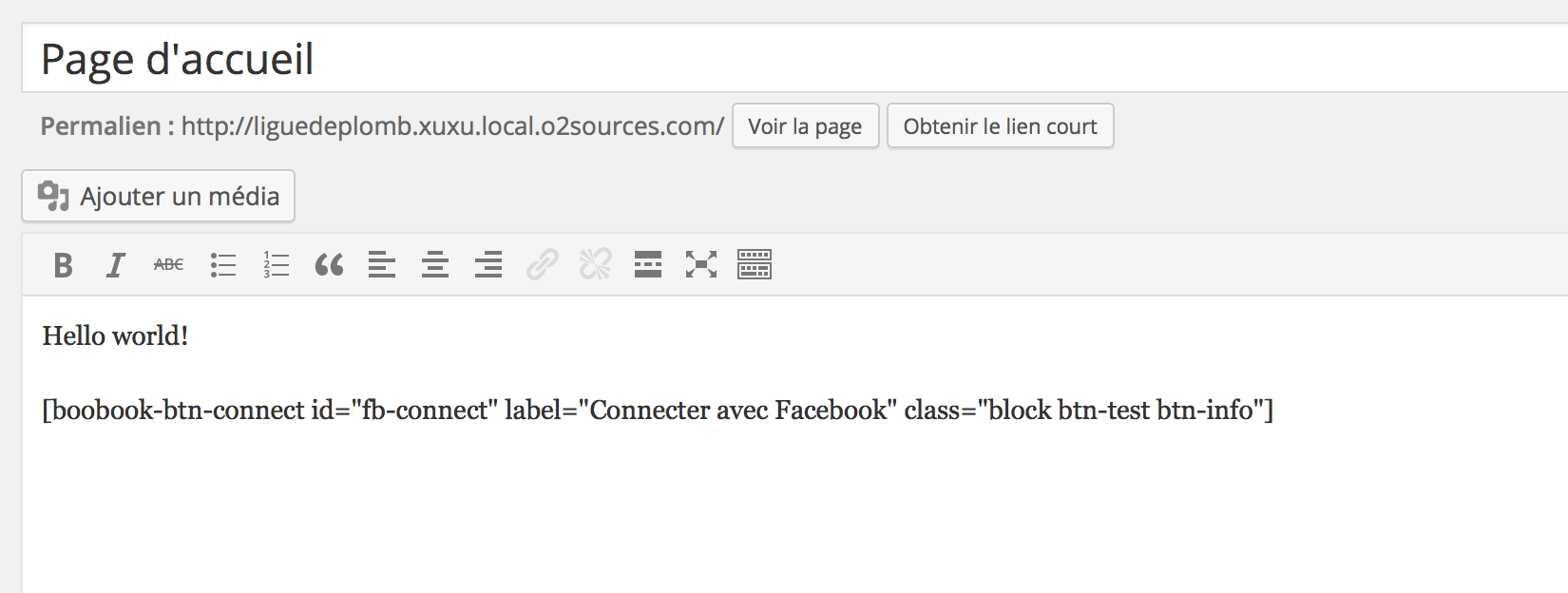Enter distraction-free fullscreen mode
The width and height of the screenshot is (1568, 593).
click(x=701, y=265)
